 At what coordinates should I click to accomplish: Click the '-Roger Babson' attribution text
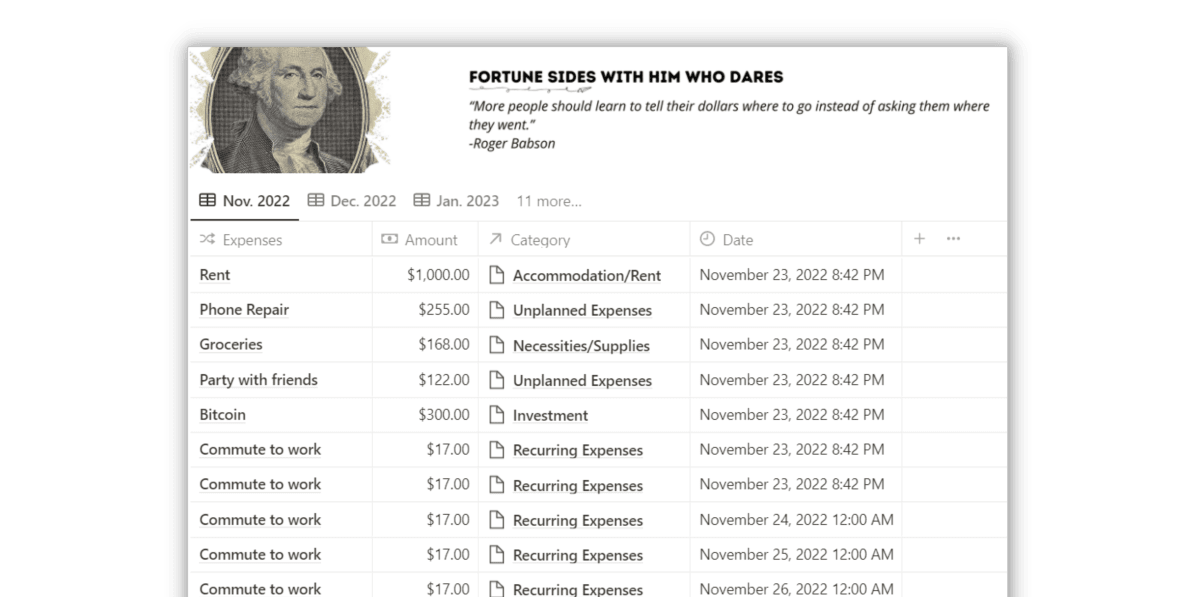pyautogui.click(x=512, y=143)
